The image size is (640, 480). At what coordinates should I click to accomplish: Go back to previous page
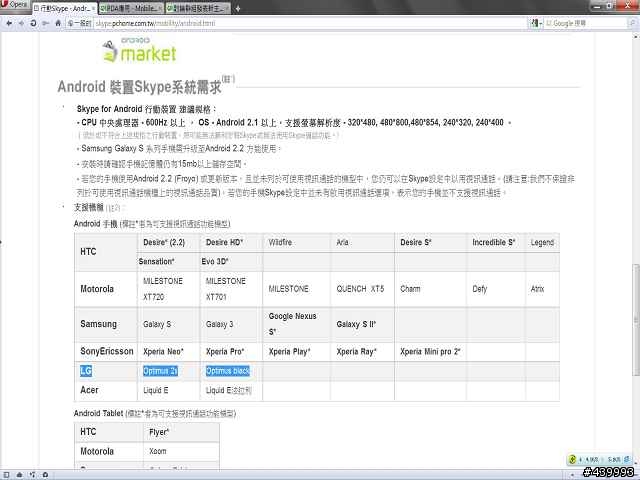9,23
